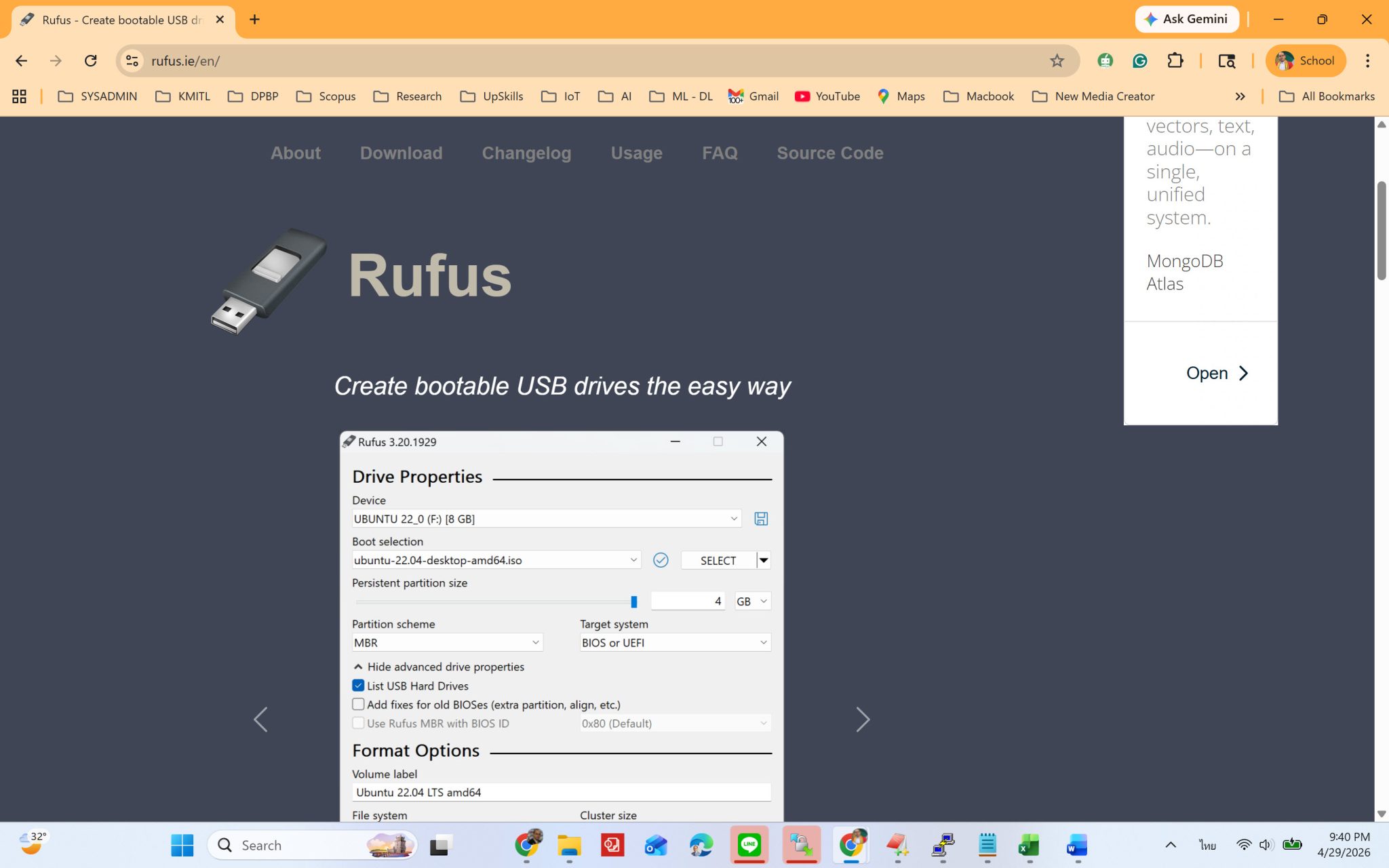Viewport: 1389px width, 868px height.
Task: Open the Source Code nav item
Action: point(829,153)
